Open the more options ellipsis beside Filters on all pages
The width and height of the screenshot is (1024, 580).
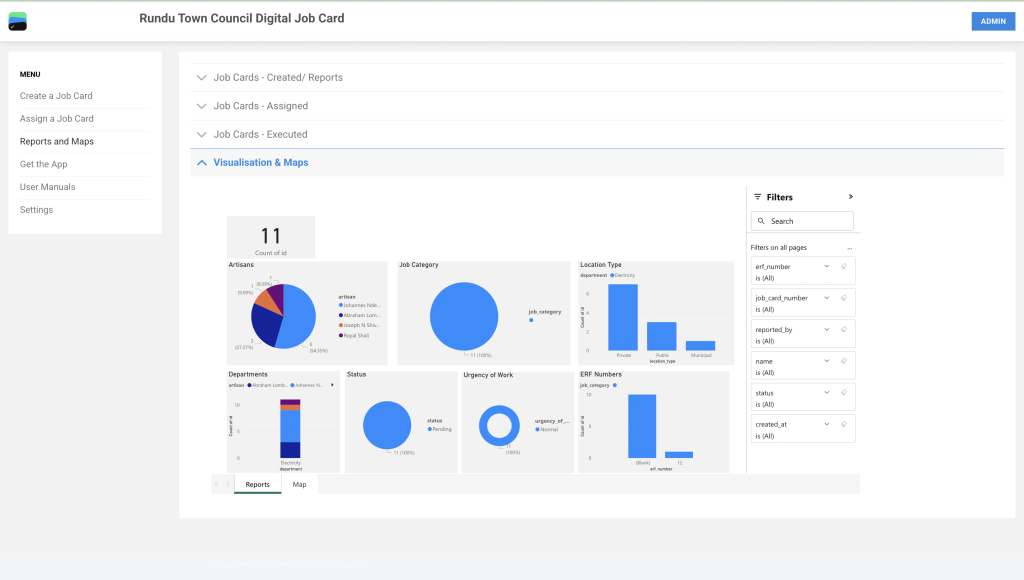pyautogui.click(x=849, y=247)
